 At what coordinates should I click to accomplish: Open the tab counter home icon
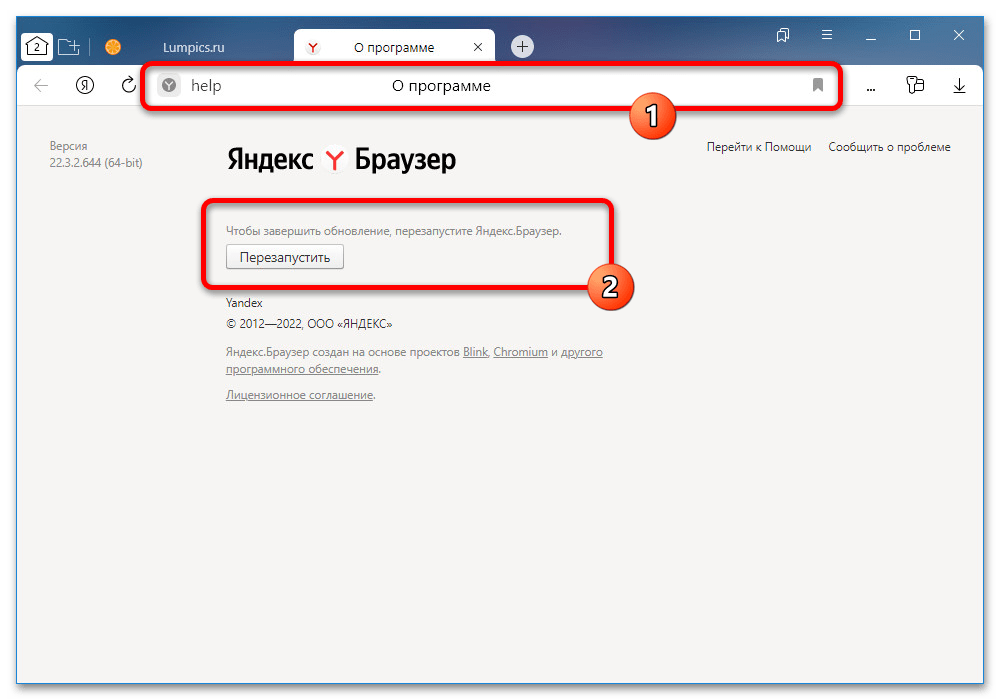(x=37, y=47)
